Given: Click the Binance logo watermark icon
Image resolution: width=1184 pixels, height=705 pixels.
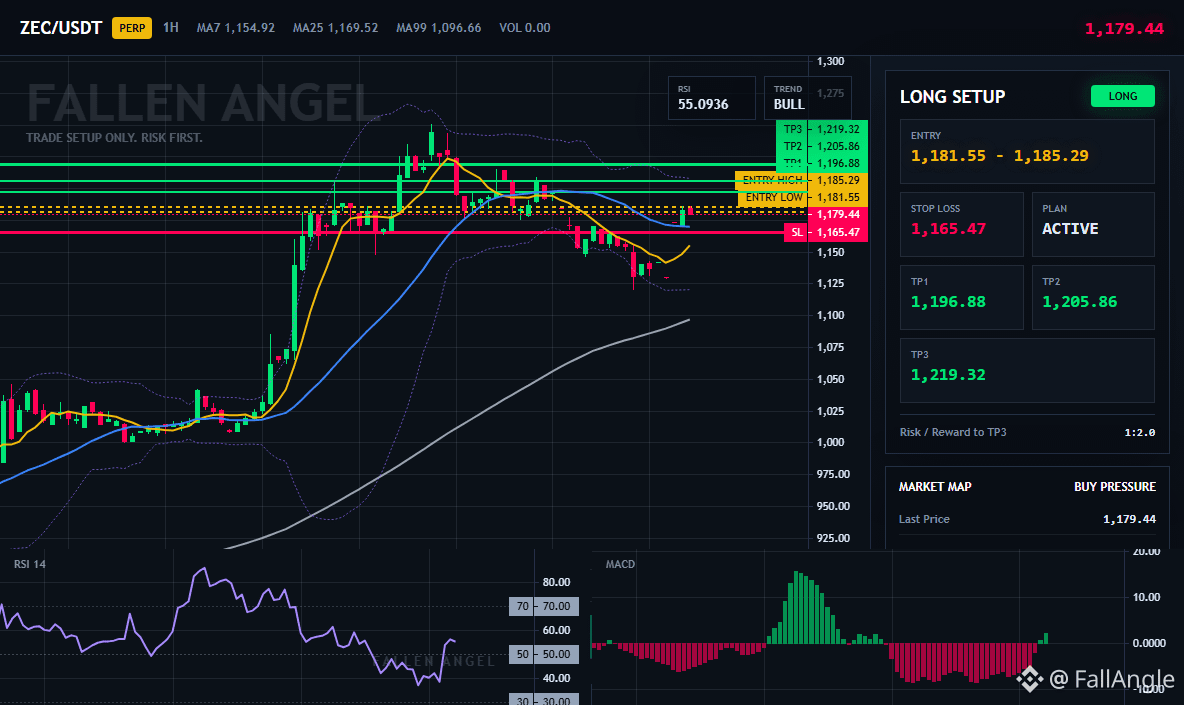Looking at the screenshot, I should pos(1029,679).
